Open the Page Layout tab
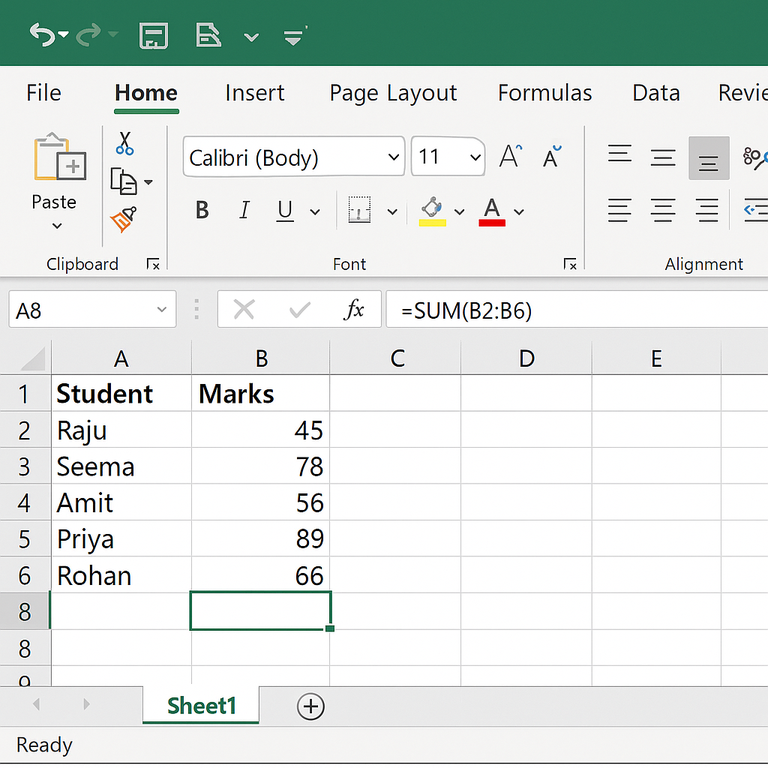Viewport: 768px width, 768px height. [x=393, y=93]
